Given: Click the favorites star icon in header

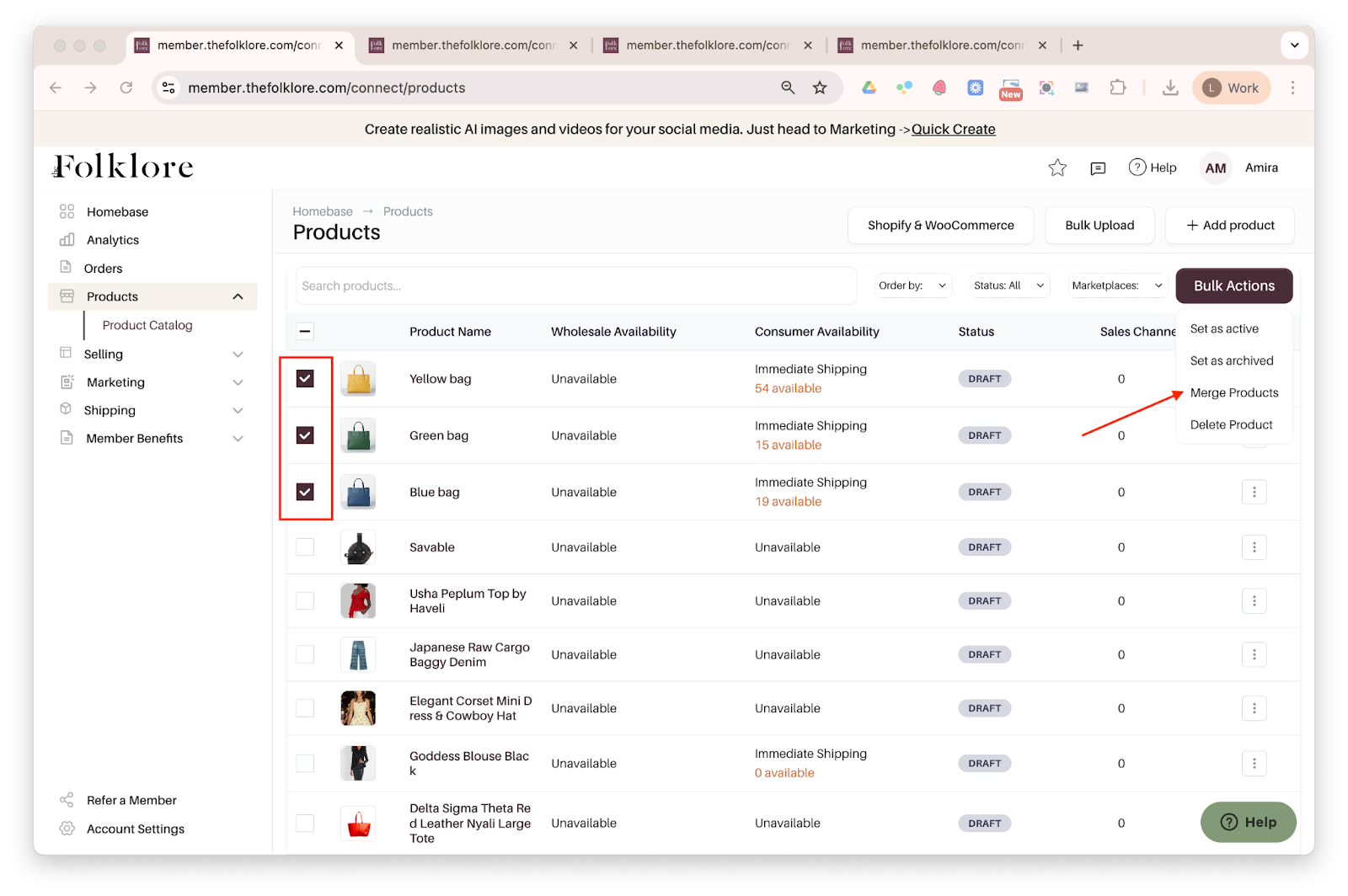Looking at the screenshot, I should 1057,168.
